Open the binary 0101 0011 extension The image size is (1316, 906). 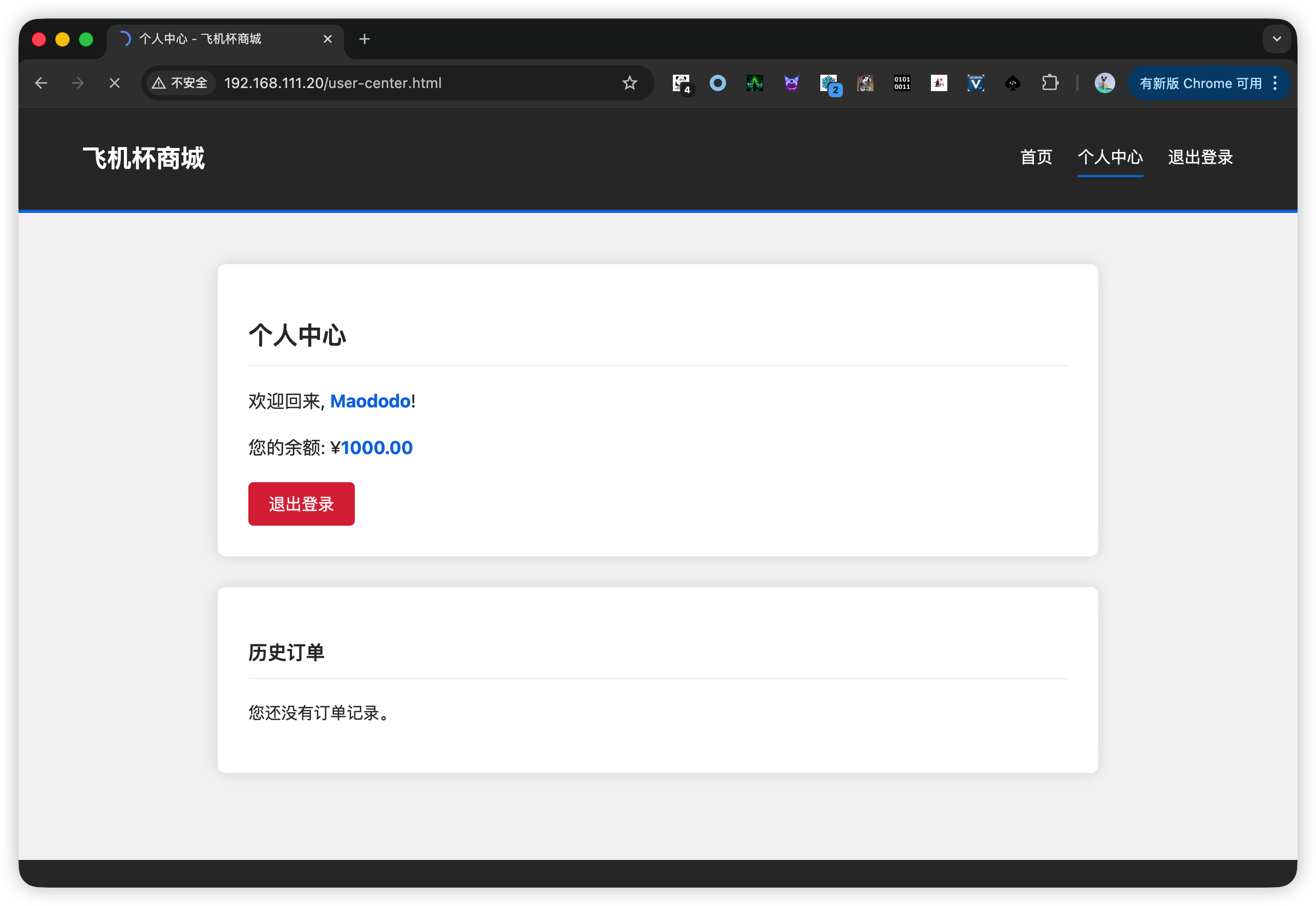(x=902, y=83)
